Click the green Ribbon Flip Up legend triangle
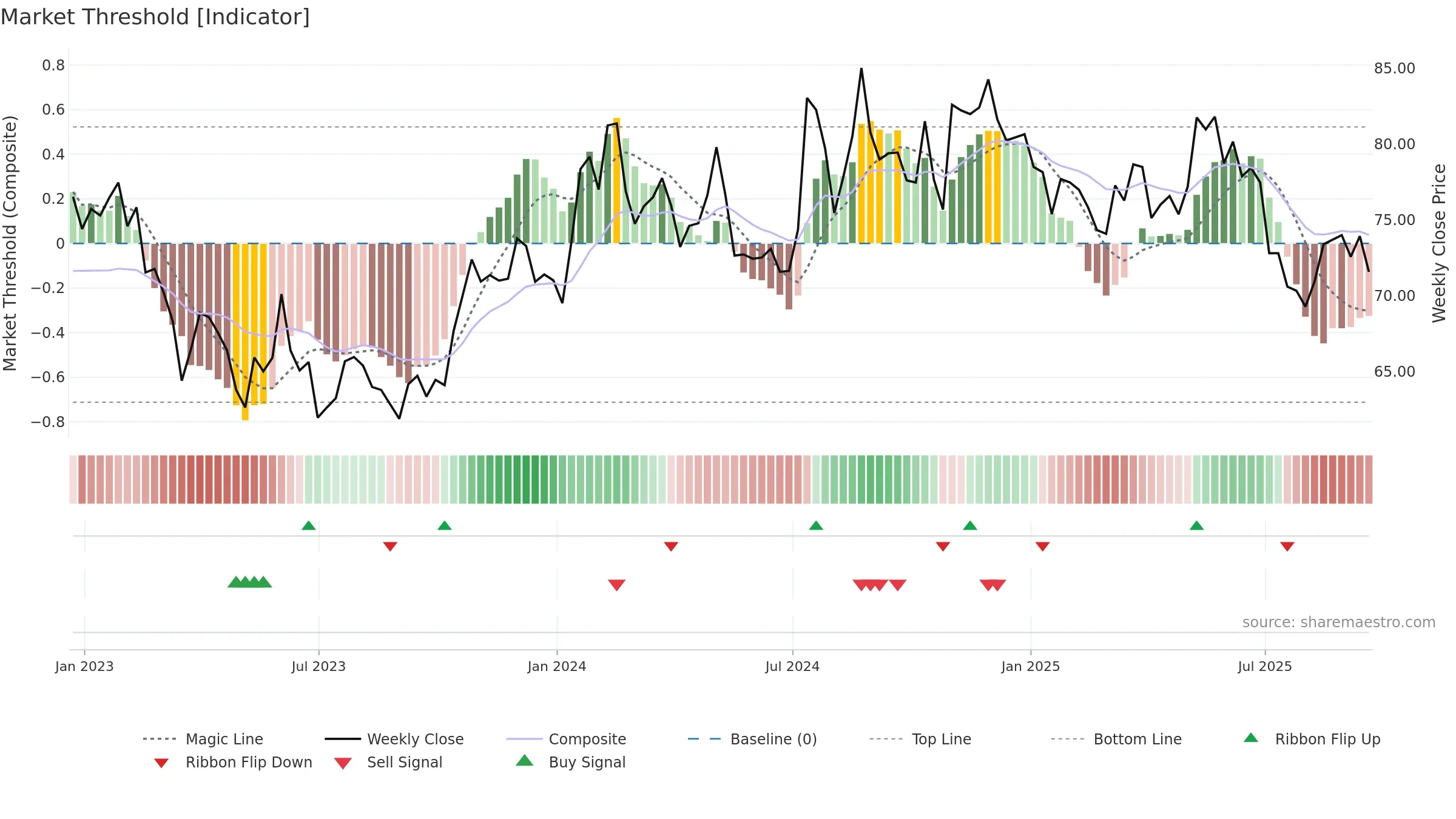The image size is (1456, 819). (x=1251, y=738)
